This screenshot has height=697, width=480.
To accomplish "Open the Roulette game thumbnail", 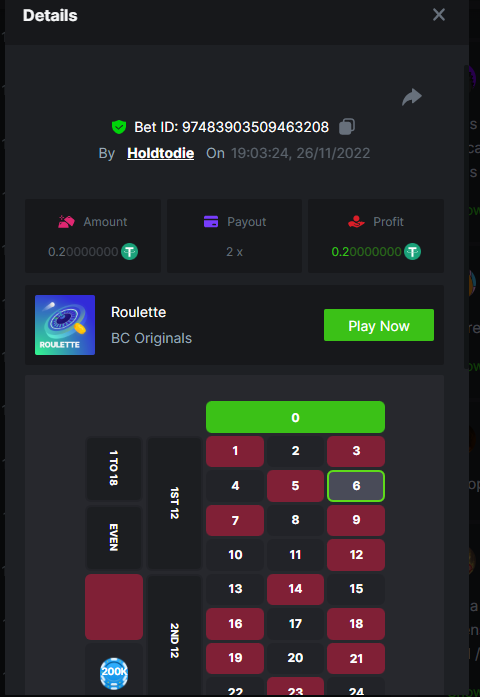I will [65, 325].
